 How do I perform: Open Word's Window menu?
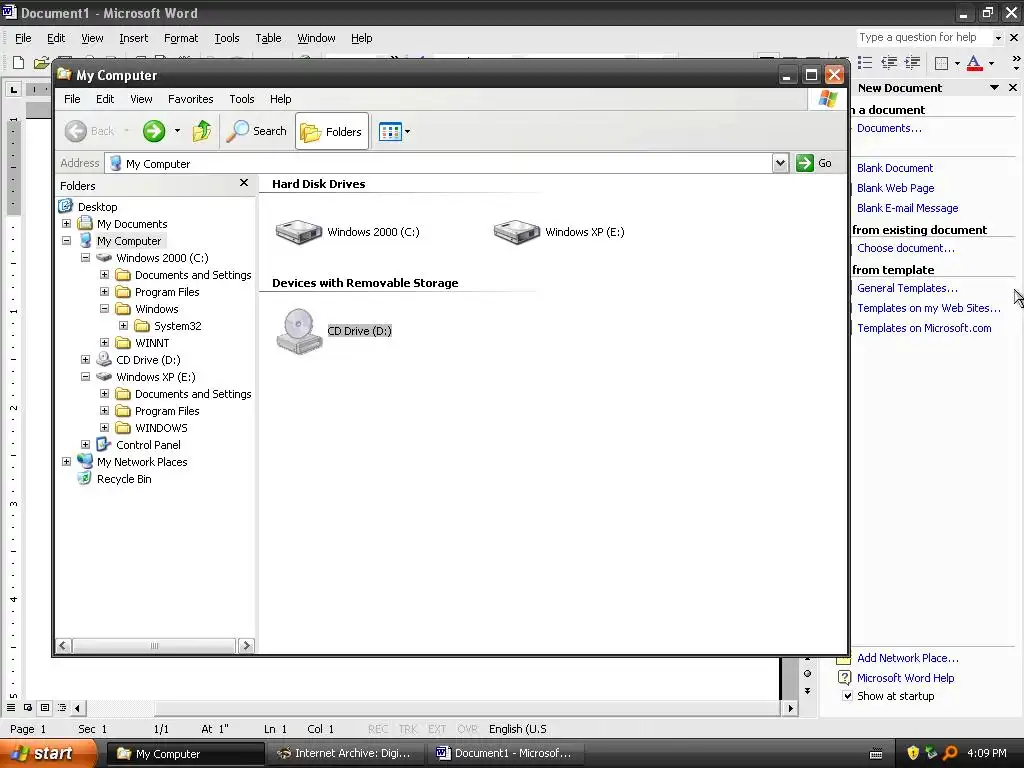(x=316, y=39)
